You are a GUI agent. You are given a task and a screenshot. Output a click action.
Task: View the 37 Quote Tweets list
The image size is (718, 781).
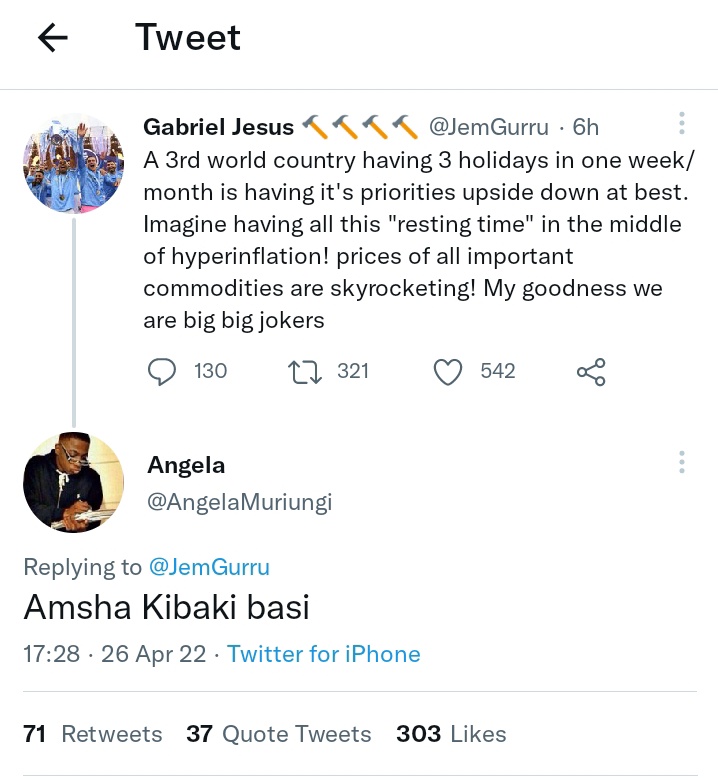point(279,734)
